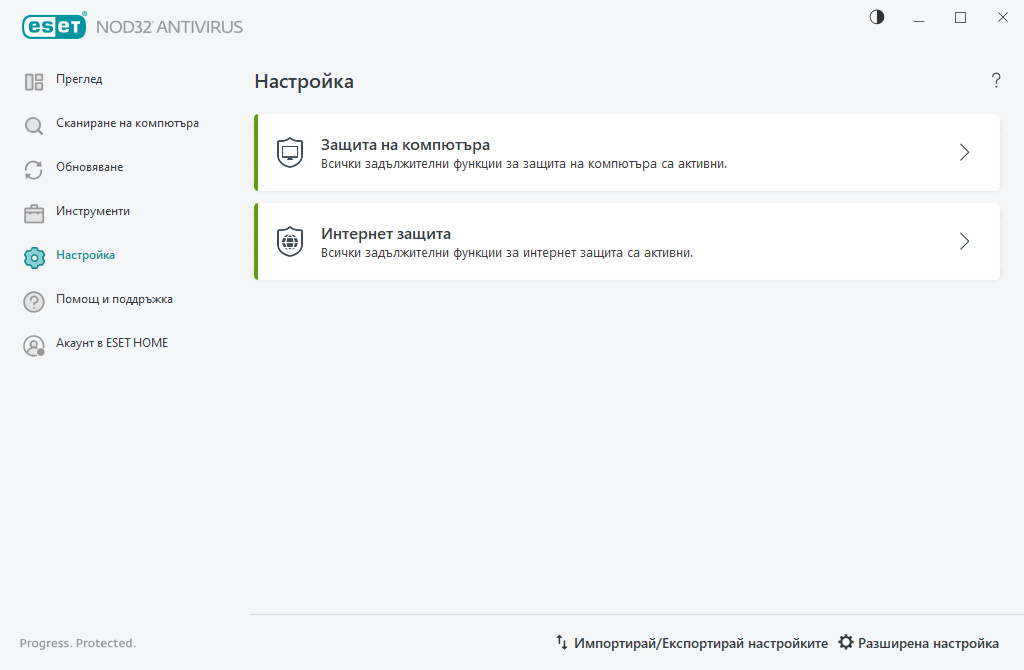Click Импортирай/Експортирай настройките link
Screen dimensions: 1024x670
point(701,643)
